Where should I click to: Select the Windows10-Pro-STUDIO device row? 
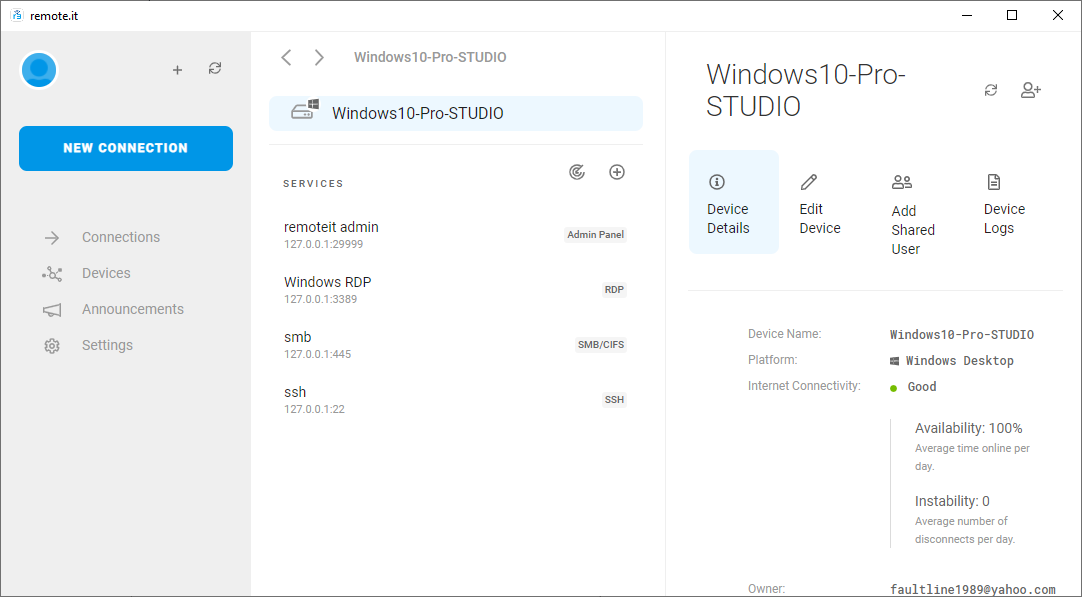[456, 113]
